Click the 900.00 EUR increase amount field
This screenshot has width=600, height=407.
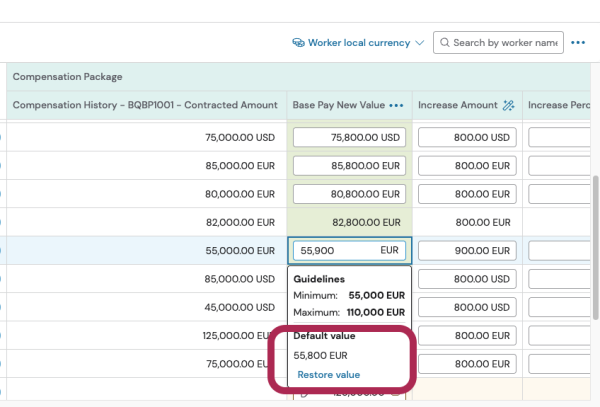467,251
